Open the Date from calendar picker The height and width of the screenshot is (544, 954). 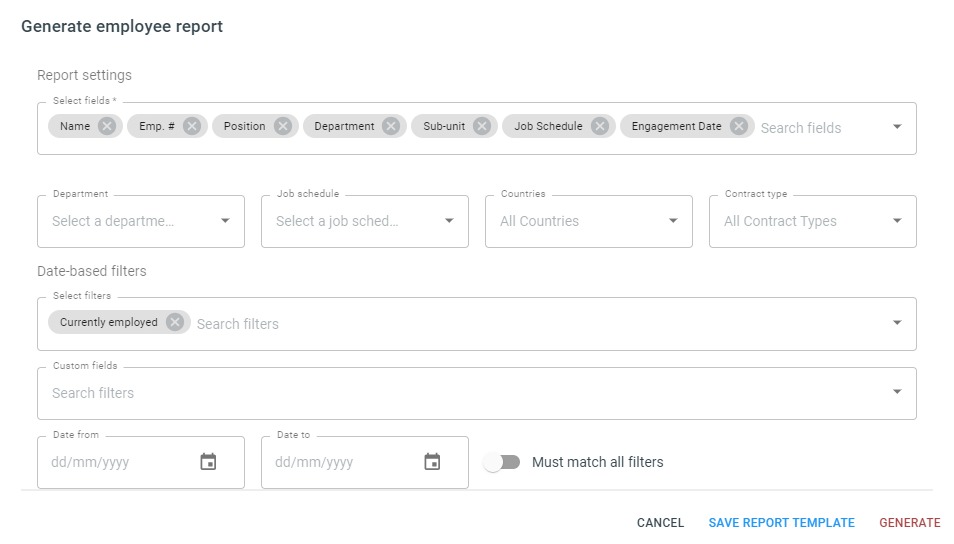208,462
